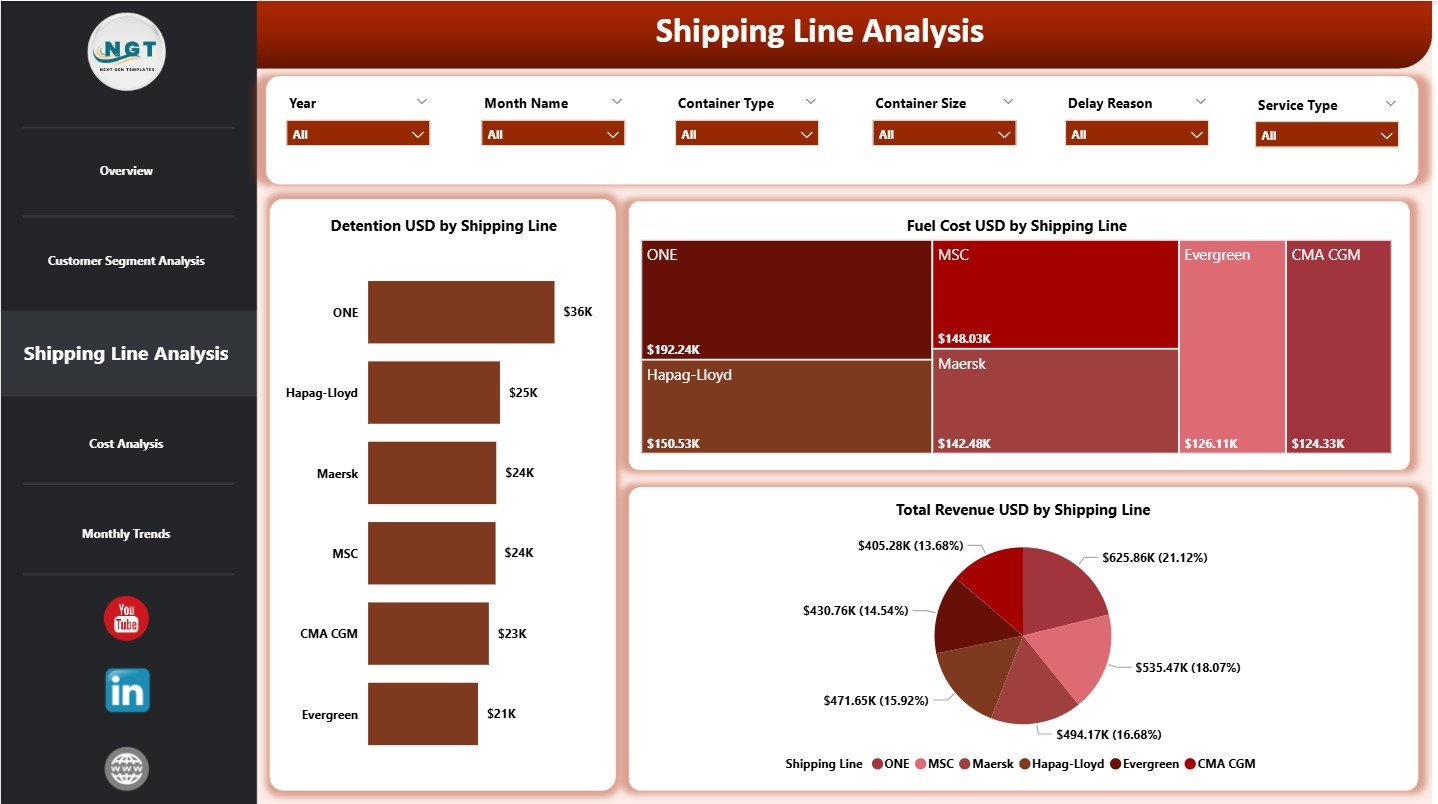This screenshot has height=804, width=1438.
Task: Click the NGT logo at top left
Action: coord(126,52)
